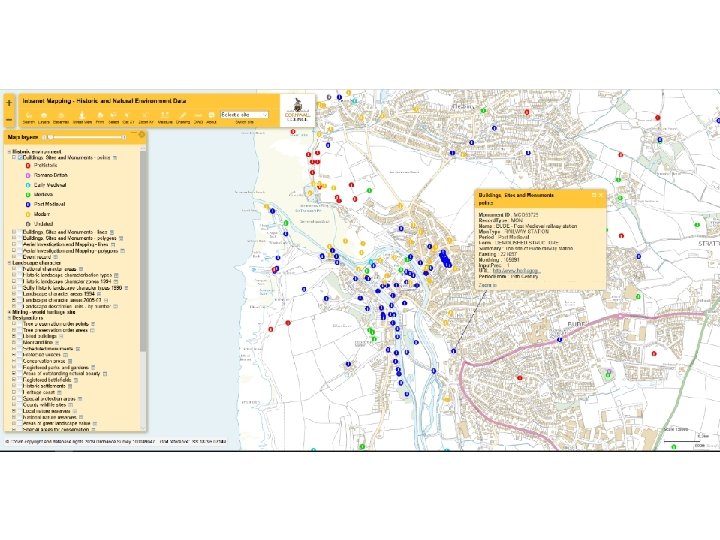
Task: Maximize the Buildings, Sites and Monuments popup
Action: pyautogui.click(x=594, y=195)
